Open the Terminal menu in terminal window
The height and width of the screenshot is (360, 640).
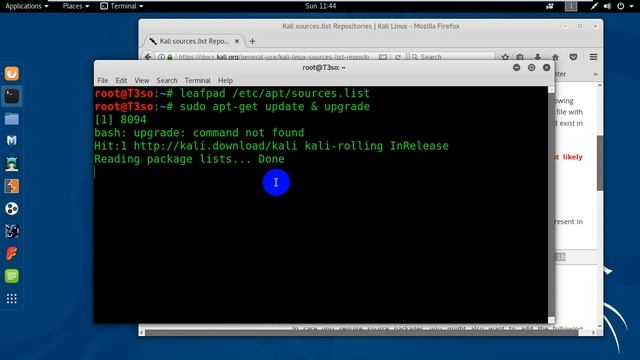198,80
